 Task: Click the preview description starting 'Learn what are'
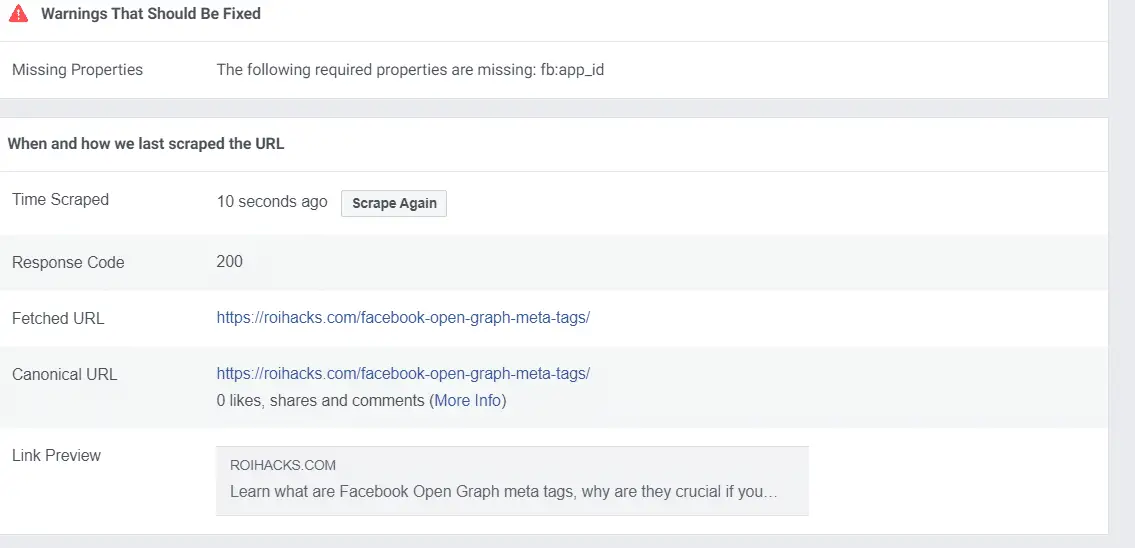pyautogui.click(x=504, y=492)
